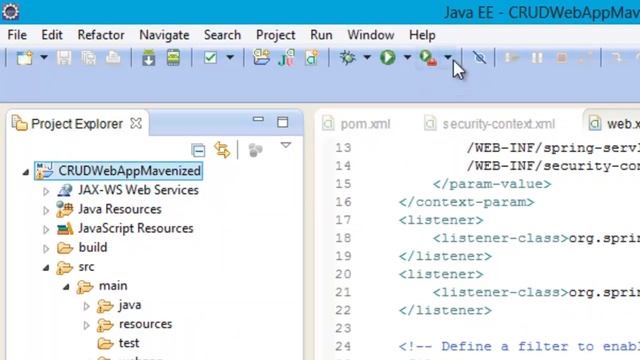This screenshot has height=360, width=640.
Task: Click the Eclipse icon in title bar
Action: click(11, 11)
